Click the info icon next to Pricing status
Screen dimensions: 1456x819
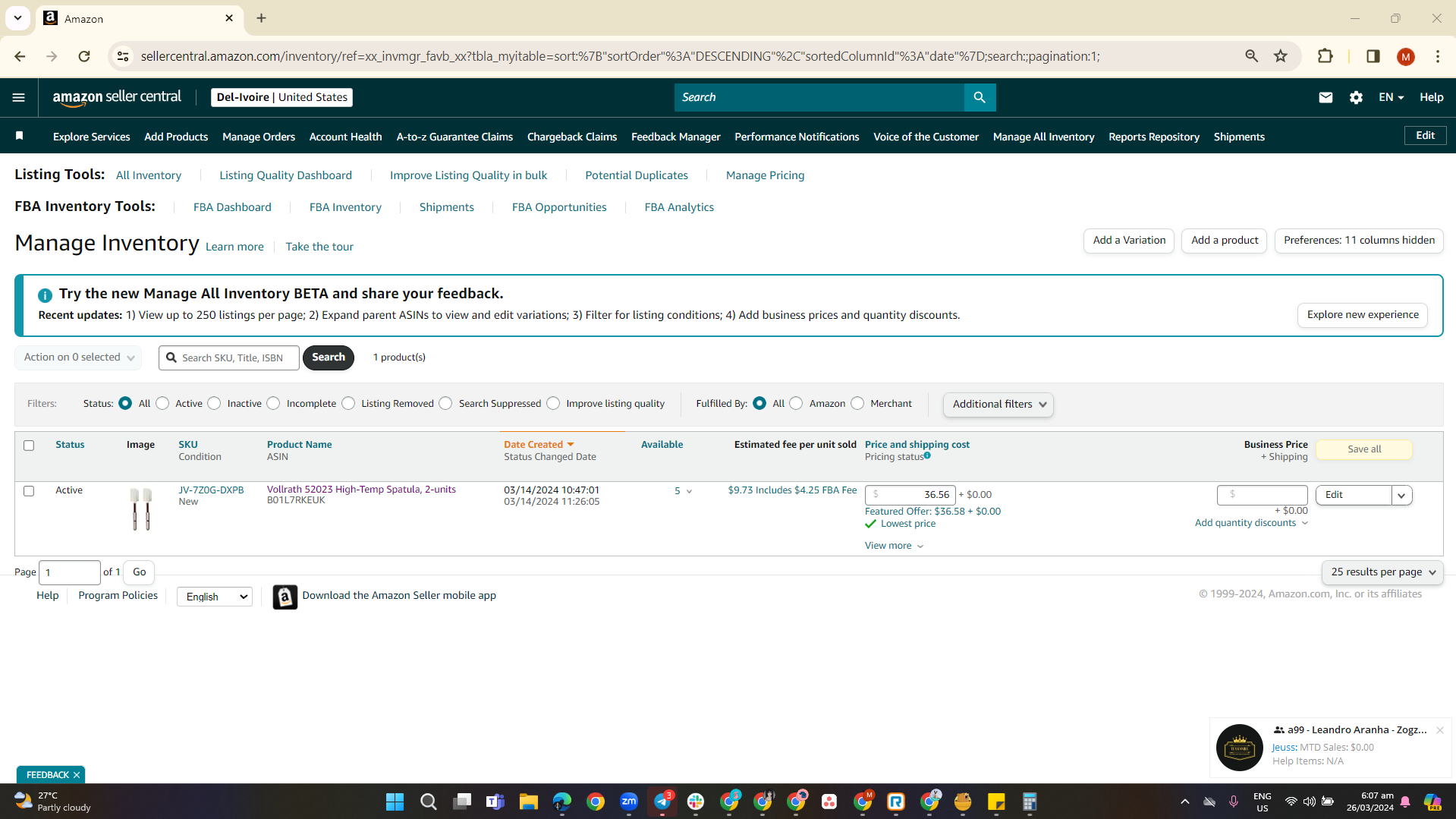point(927,455)
